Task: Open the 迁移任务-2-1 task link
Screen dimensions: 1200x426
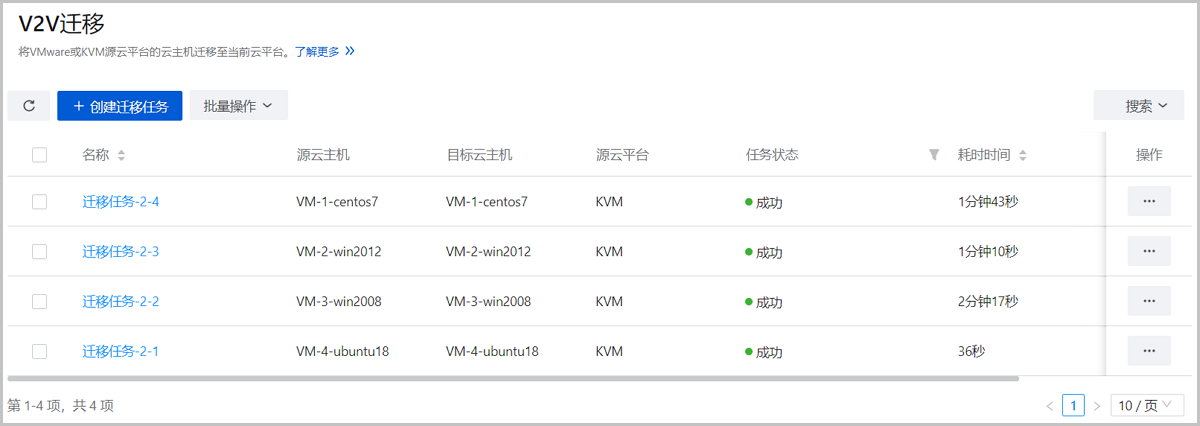Action: tap(121, 352)
